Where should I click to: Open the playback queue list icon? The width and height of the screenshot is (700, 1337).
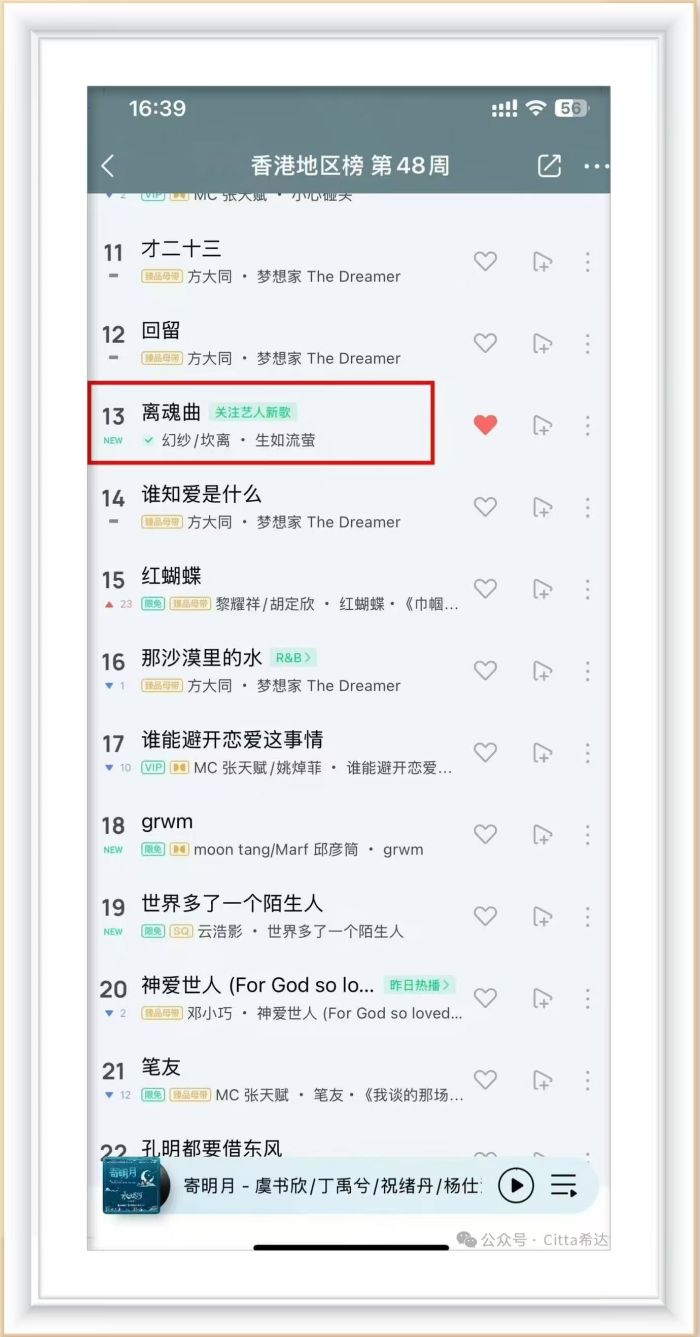point(564,1186)
